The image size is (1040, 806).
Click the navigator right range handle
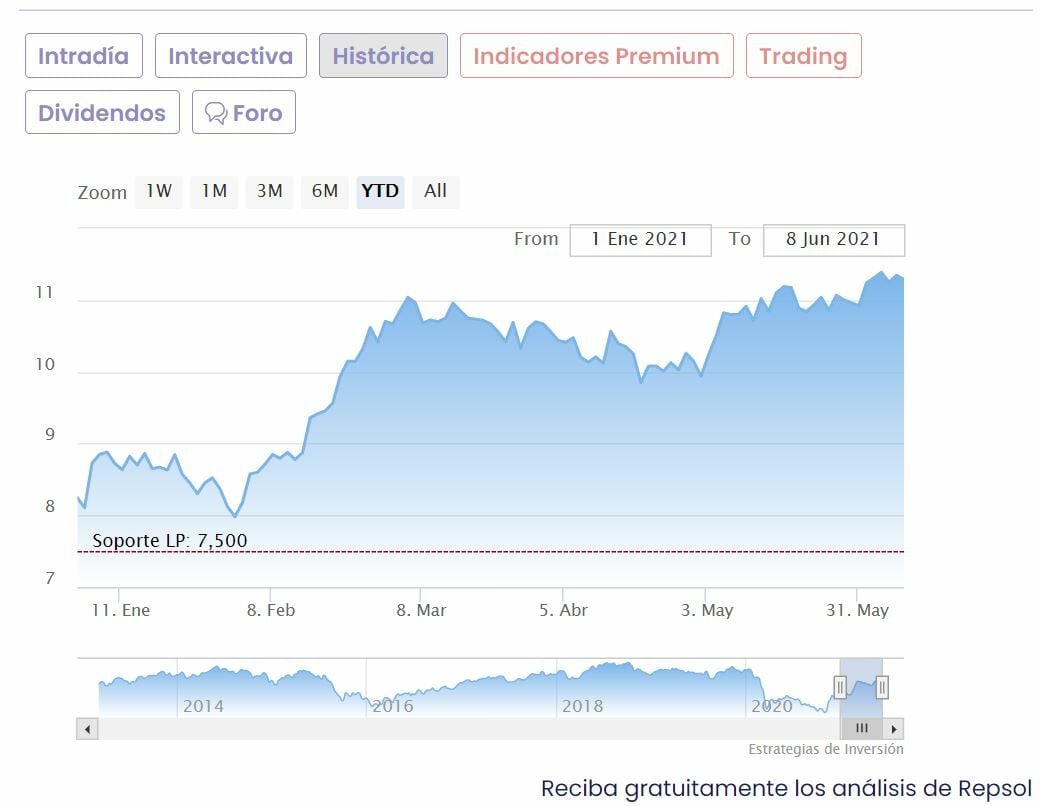pos(882,686)
